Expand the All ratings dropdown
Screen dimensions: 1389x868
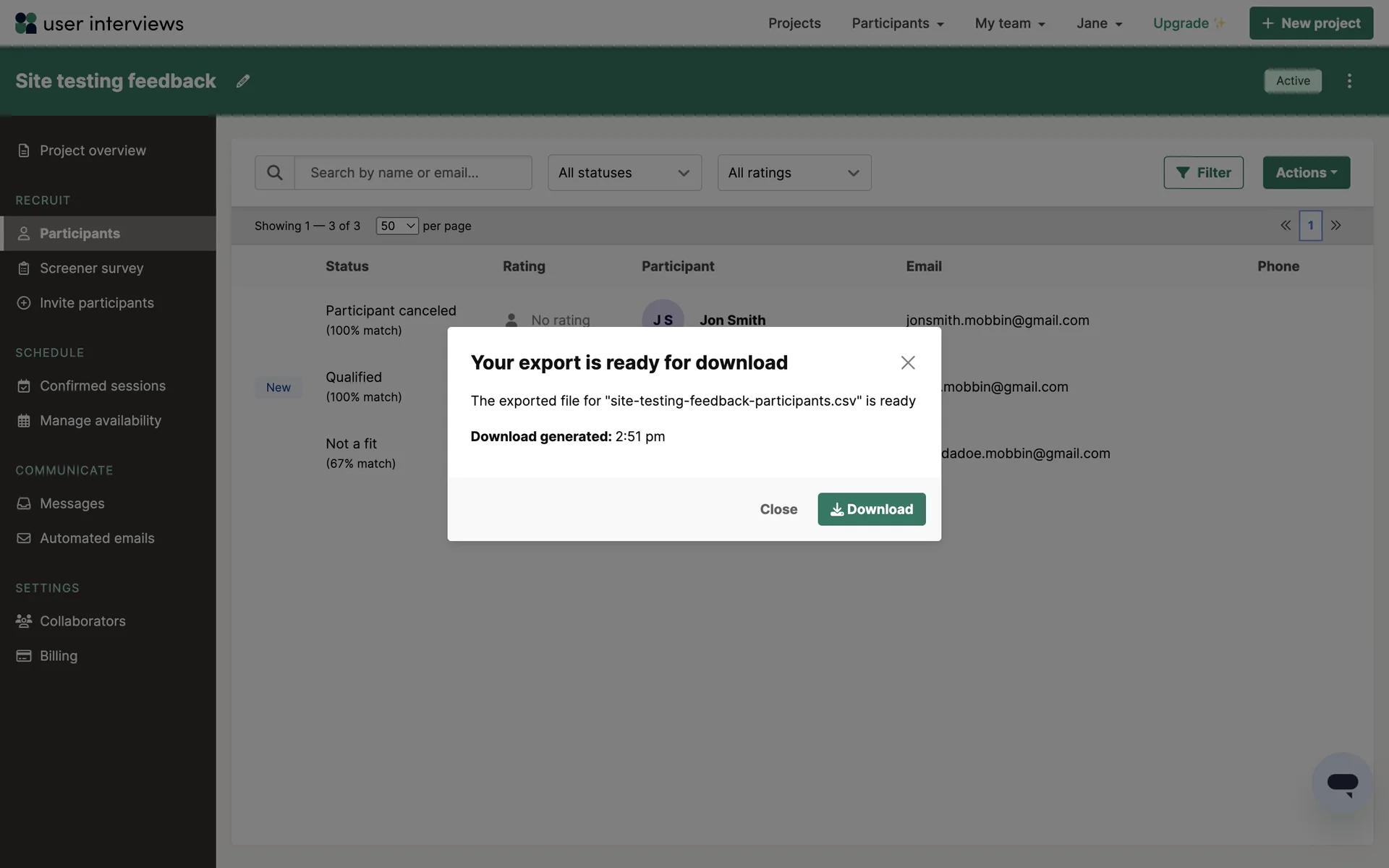pos(794,173)
